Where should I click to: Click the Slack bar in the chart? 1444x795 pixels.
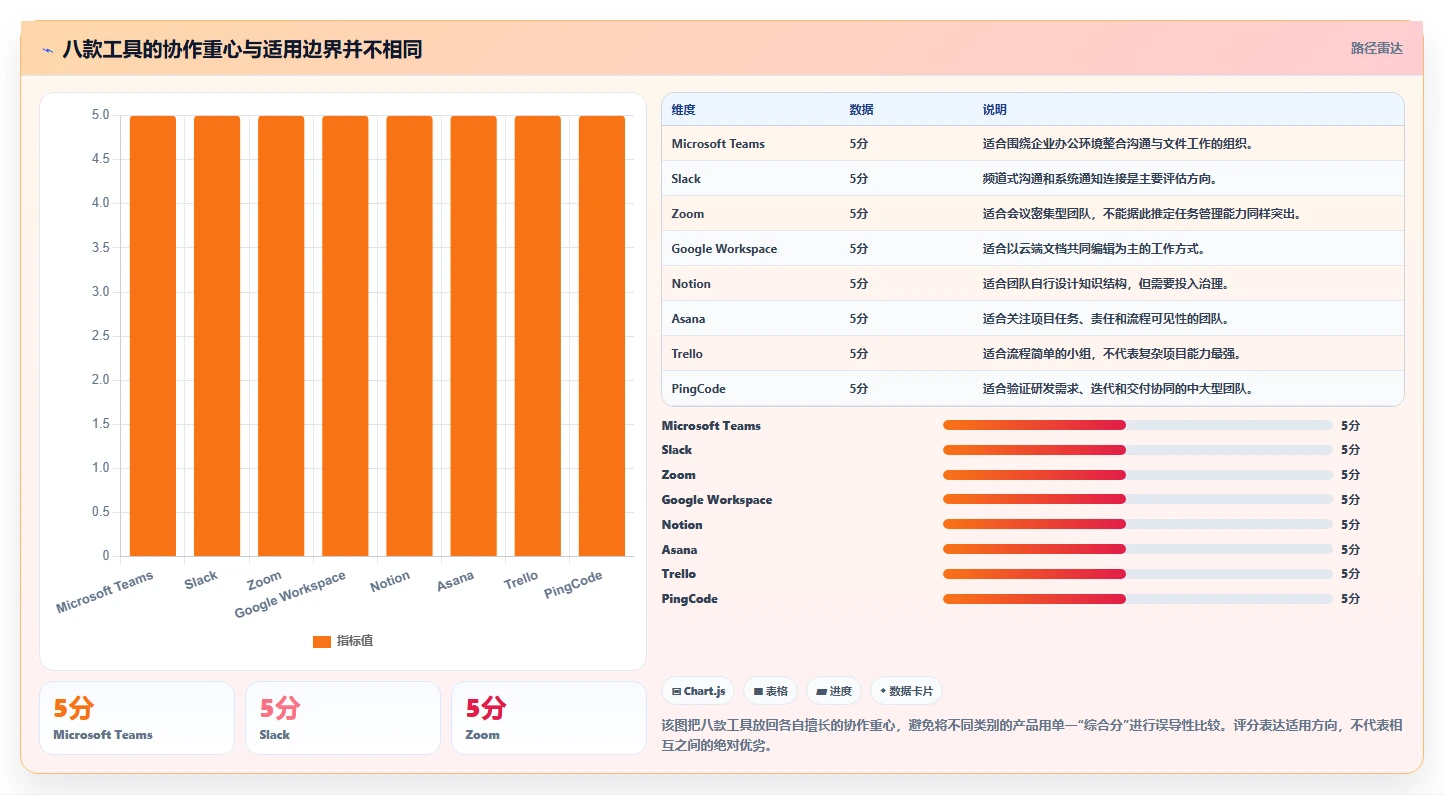pyautogui.click(x=217, y=336)
